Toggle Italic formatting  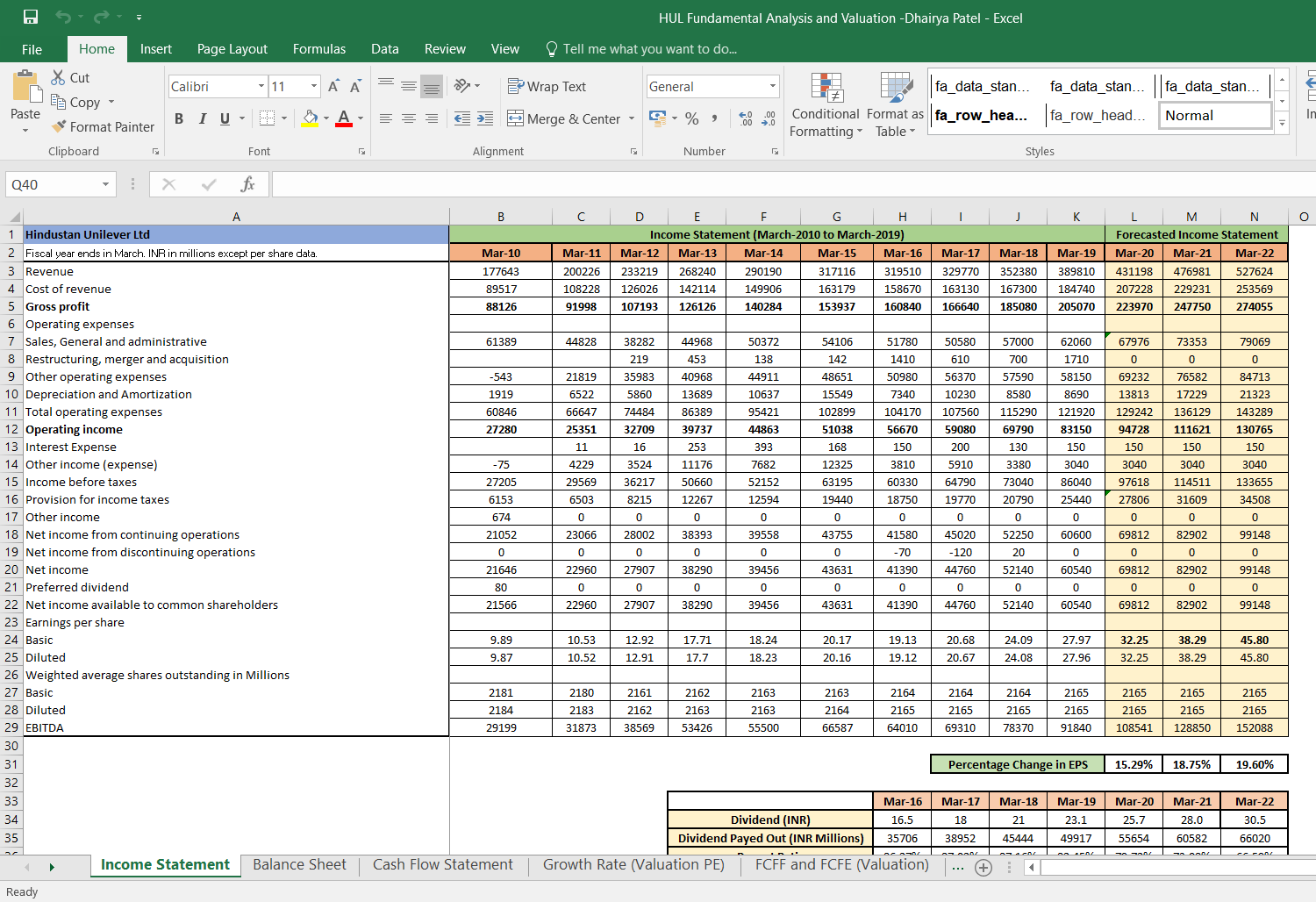(x=203, y=118)
